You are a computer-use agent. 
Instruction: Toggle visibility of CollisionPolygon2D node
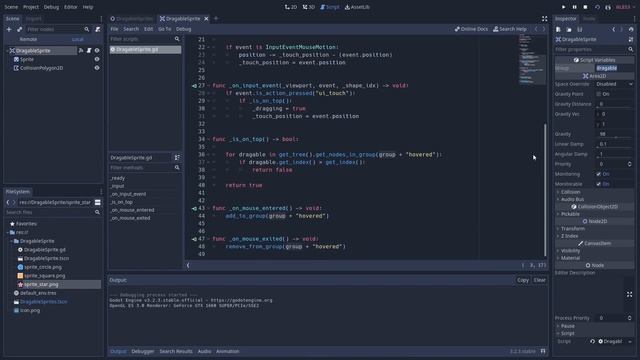click(97, 68)
